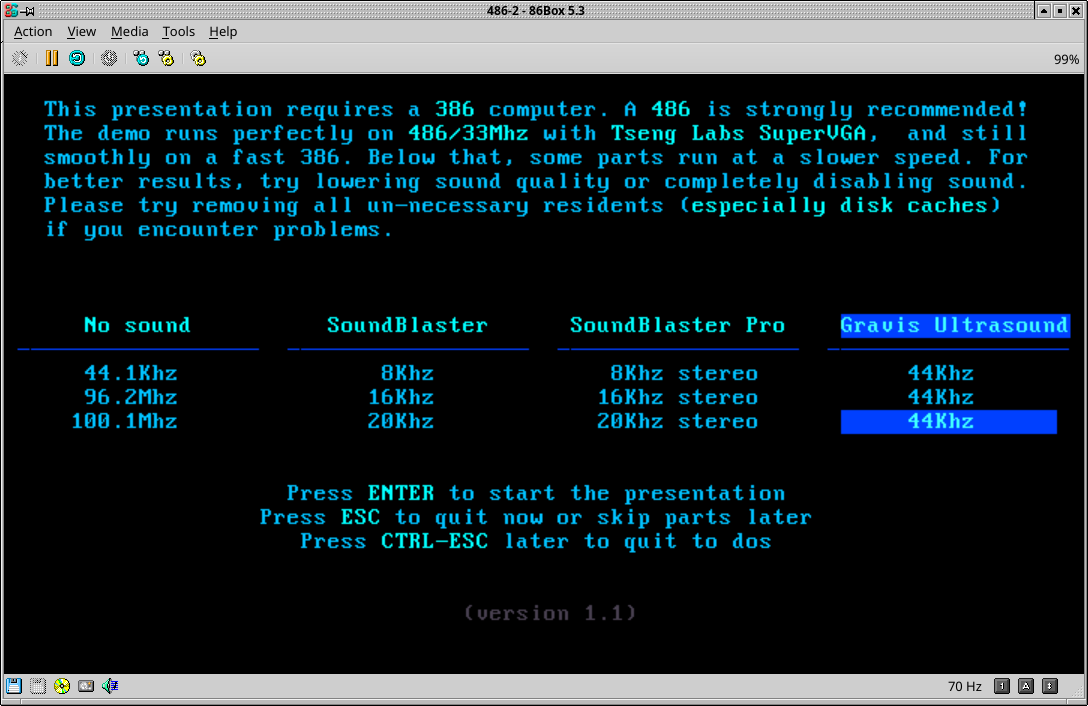Click the speaker sound status icon
This screenshot has width=1088, height=706.
(110, 686)
